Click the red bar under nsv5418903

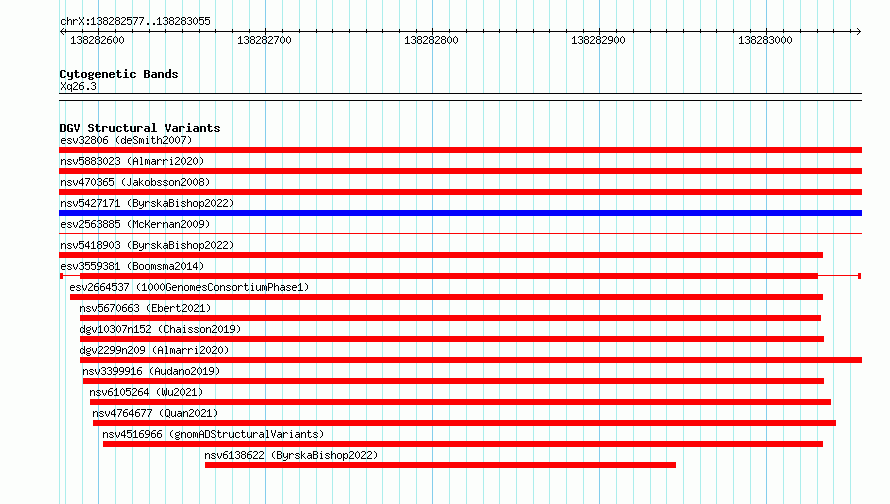pos(441,255)
